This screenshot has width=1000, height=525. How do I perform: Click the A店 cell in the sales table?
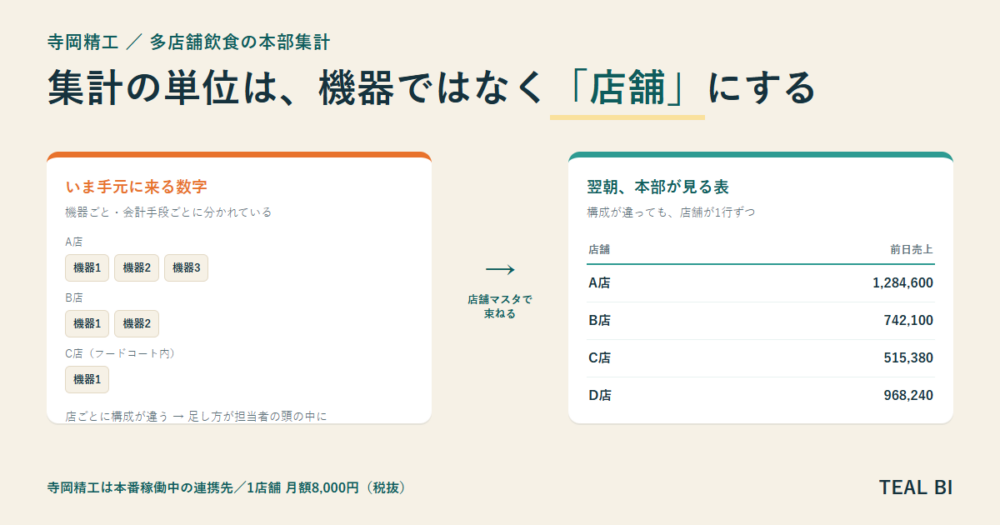coord(599,283)
